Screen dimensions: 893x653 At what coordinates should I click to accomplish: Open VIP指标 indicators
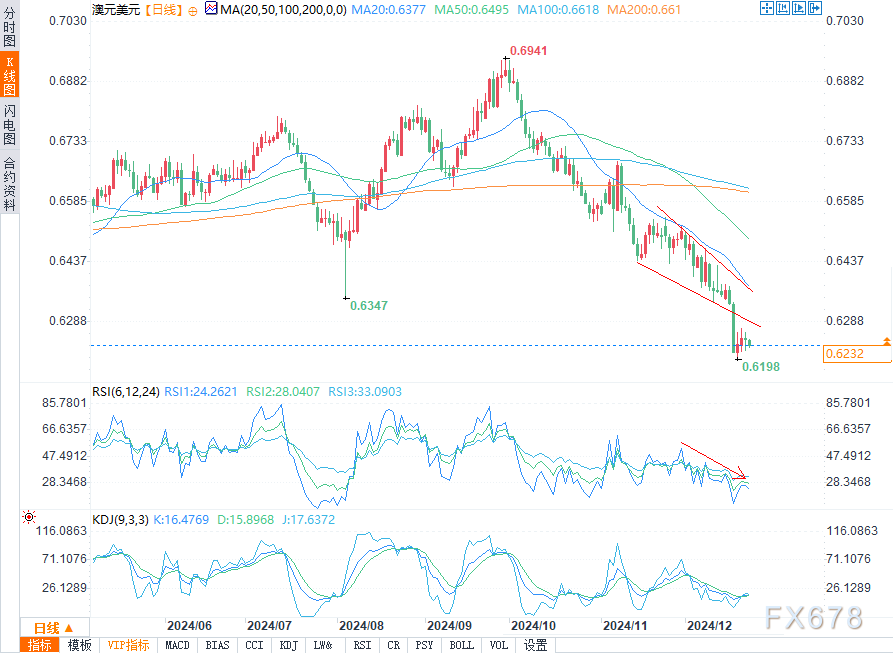128,645
